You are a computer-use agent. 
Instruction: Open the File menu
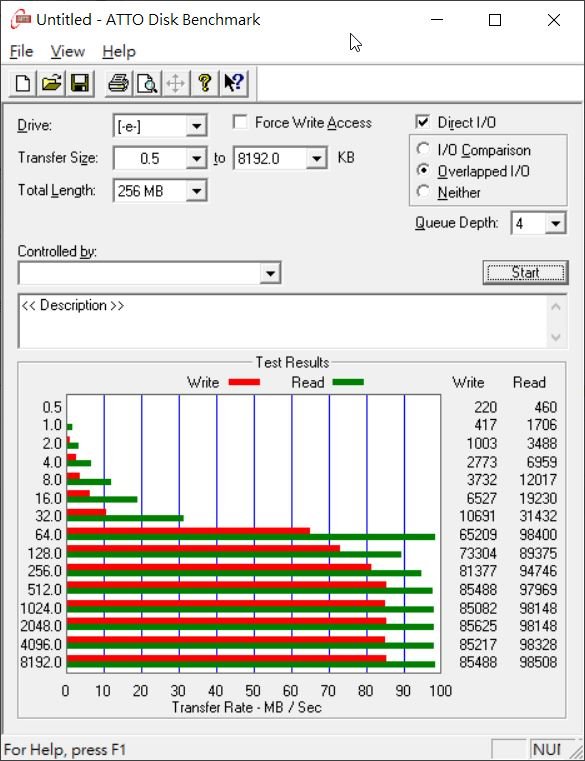pyautogui.click(x=21, y=51)
